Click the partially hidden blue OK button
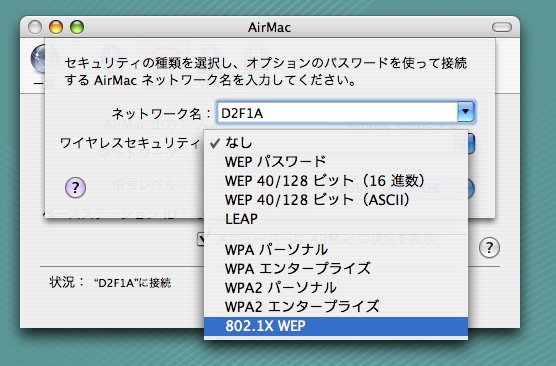This screenshot has width=556, height=366. click(471, 189)
